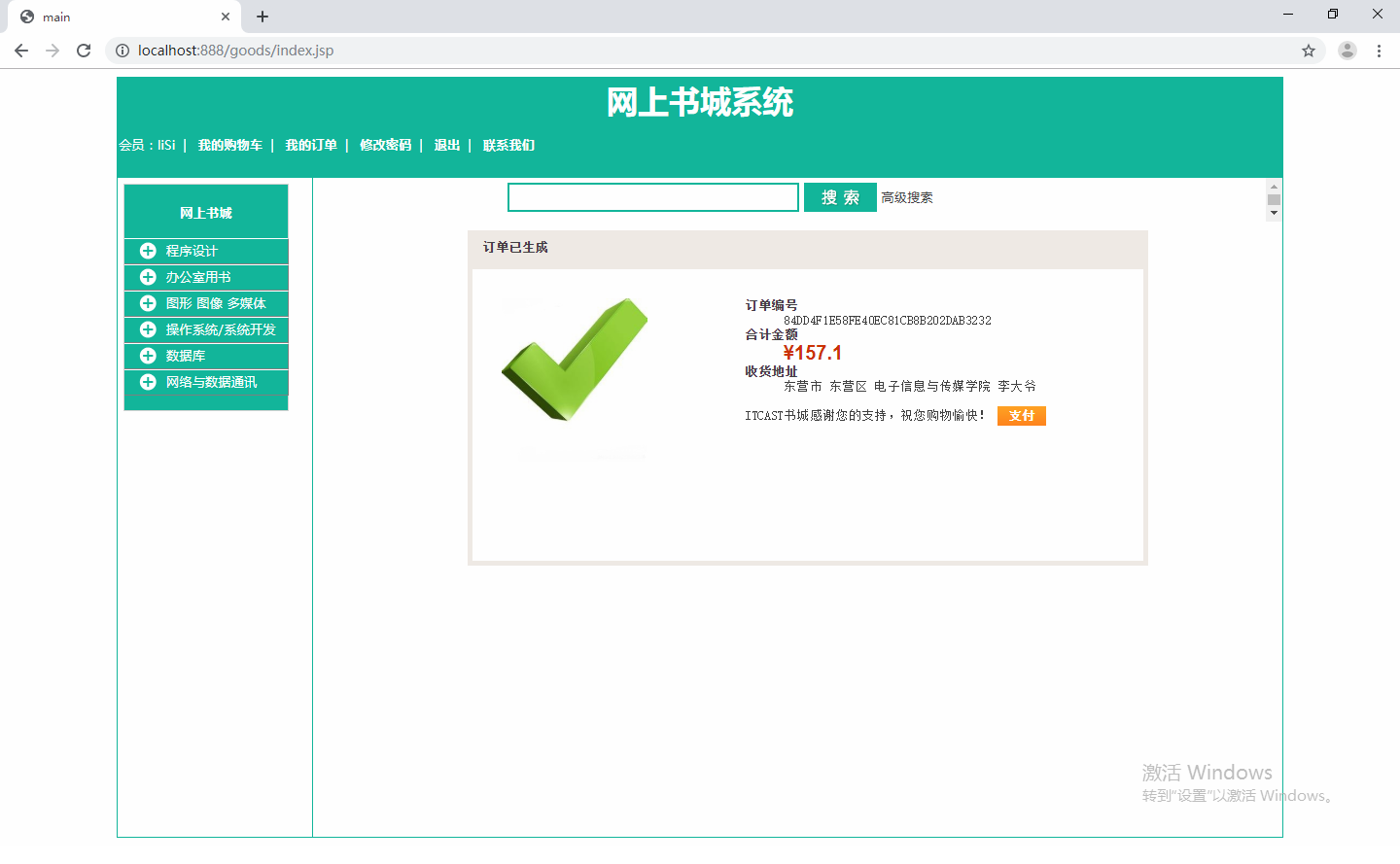Click the 会员：liSi member label
This screenshot has height=864, width=1400.
coord(148,145)
